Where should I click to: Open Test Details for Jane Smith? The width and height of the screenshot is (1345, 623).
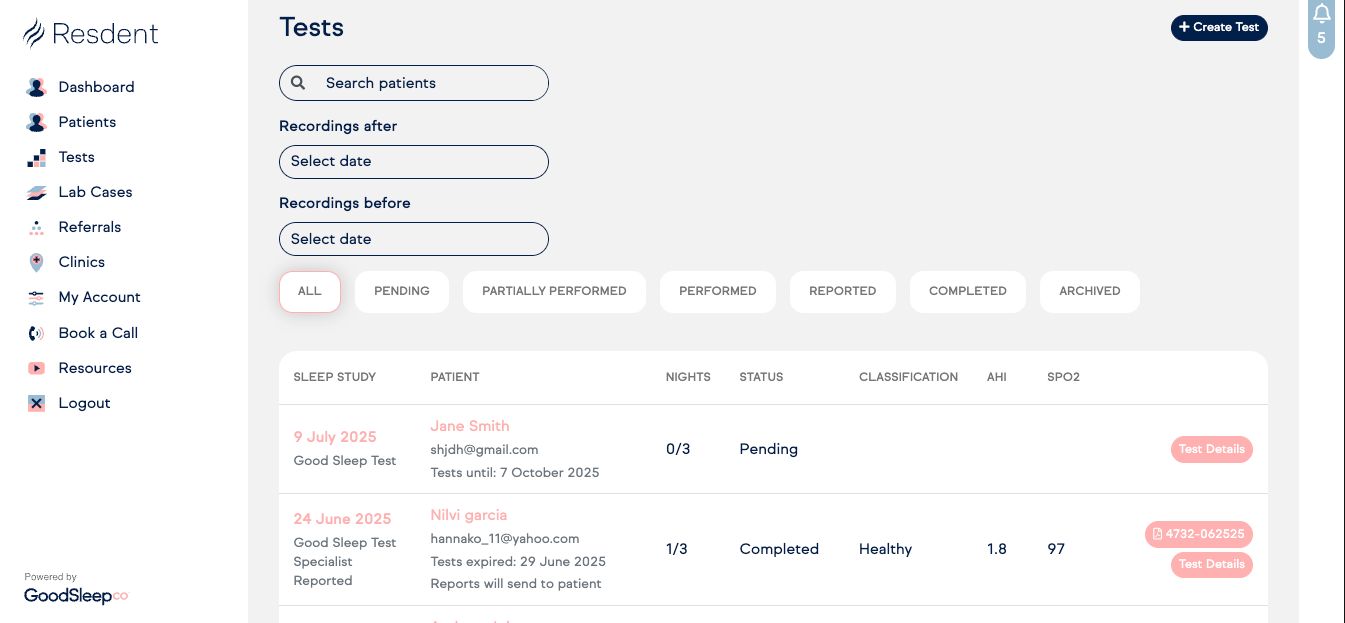(1211, 449)
